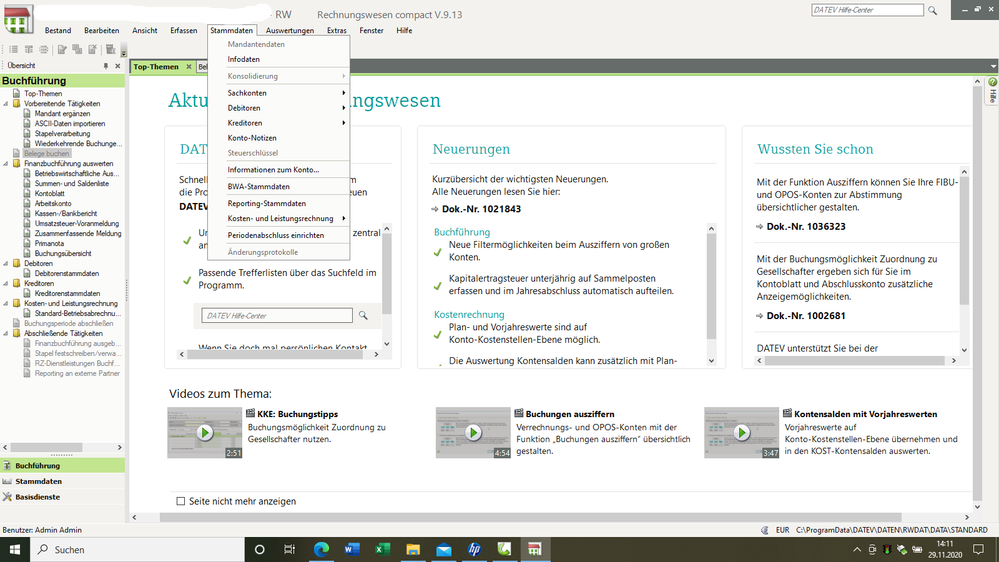Open the Mail app from the taskbar

click(x=443, y=549)
